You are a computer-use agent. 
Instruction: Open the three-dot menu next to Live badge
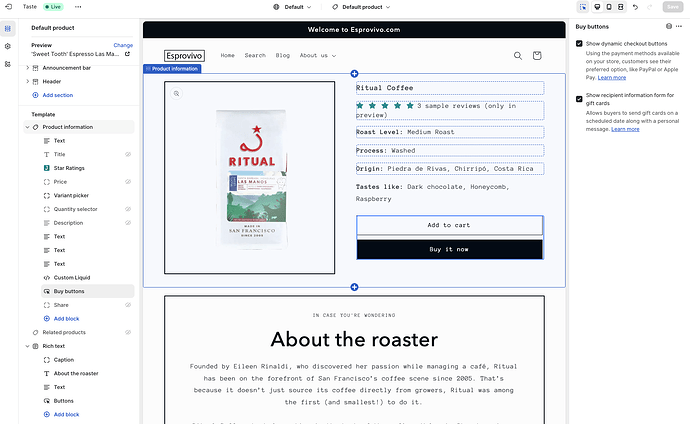(78, 7)
